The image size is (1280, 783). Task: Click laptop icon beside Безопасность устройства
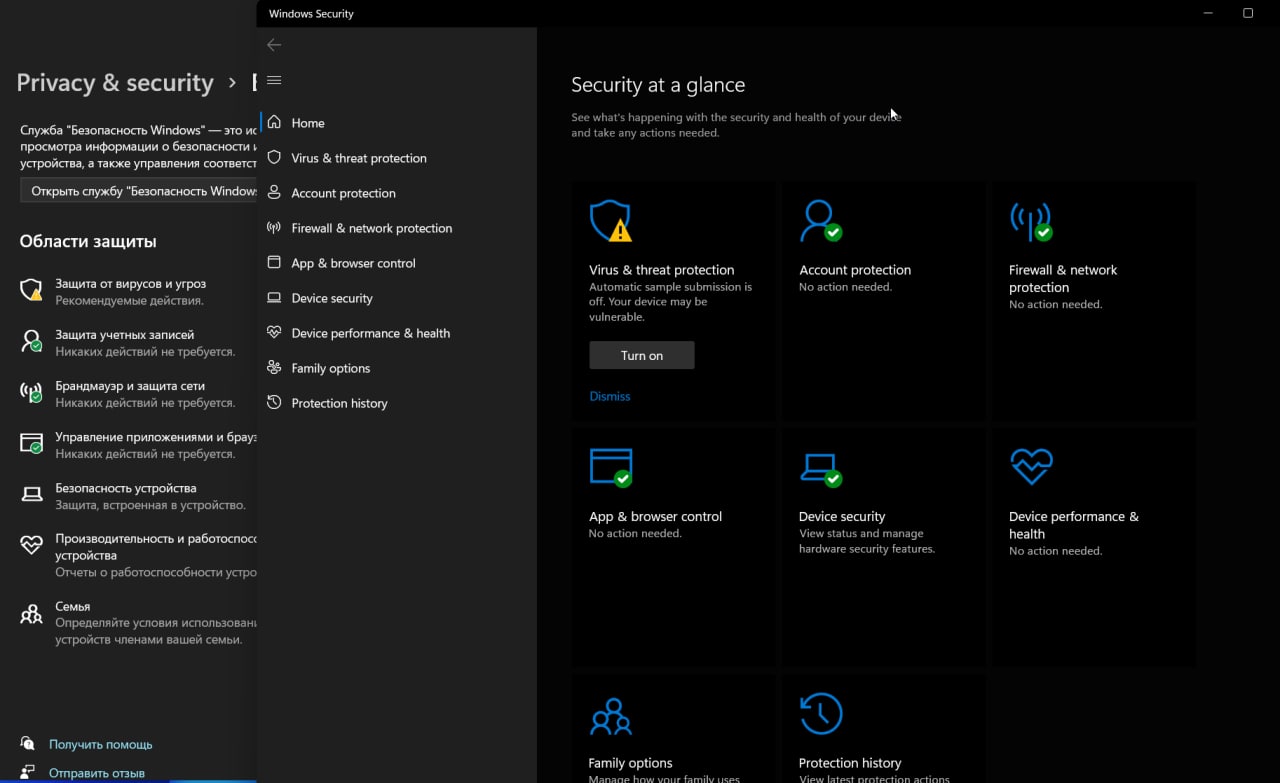[32, 494]
